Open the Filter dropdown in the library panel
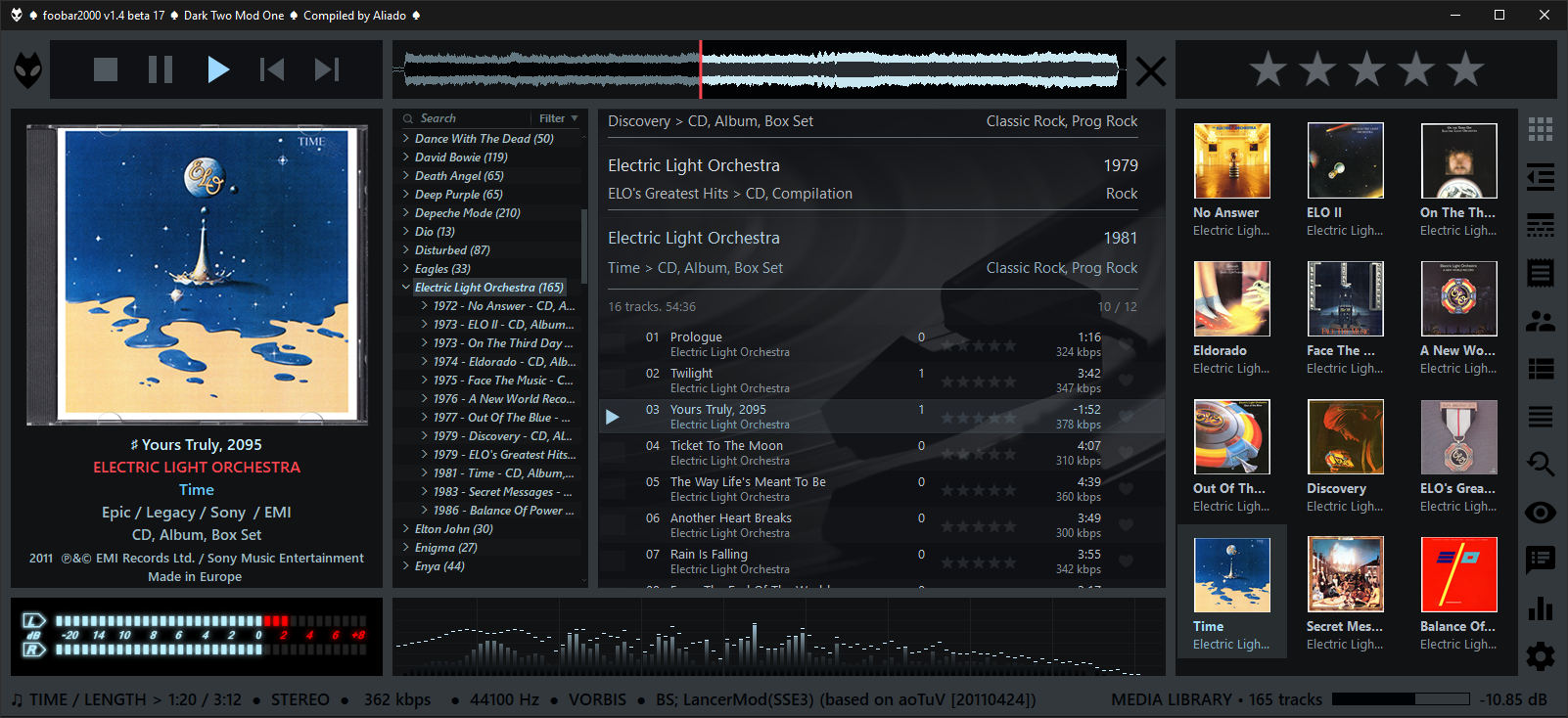Screen dimensions: 1568x718 (x=559, y=118)
